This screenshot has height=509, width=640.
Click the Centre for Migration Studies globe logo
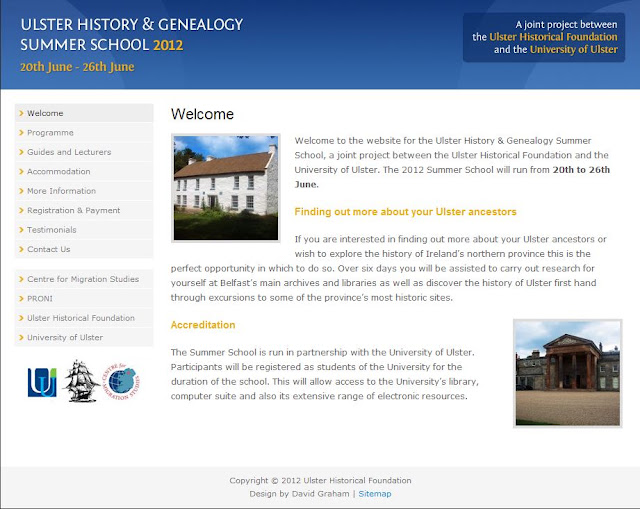click(121, 382)
